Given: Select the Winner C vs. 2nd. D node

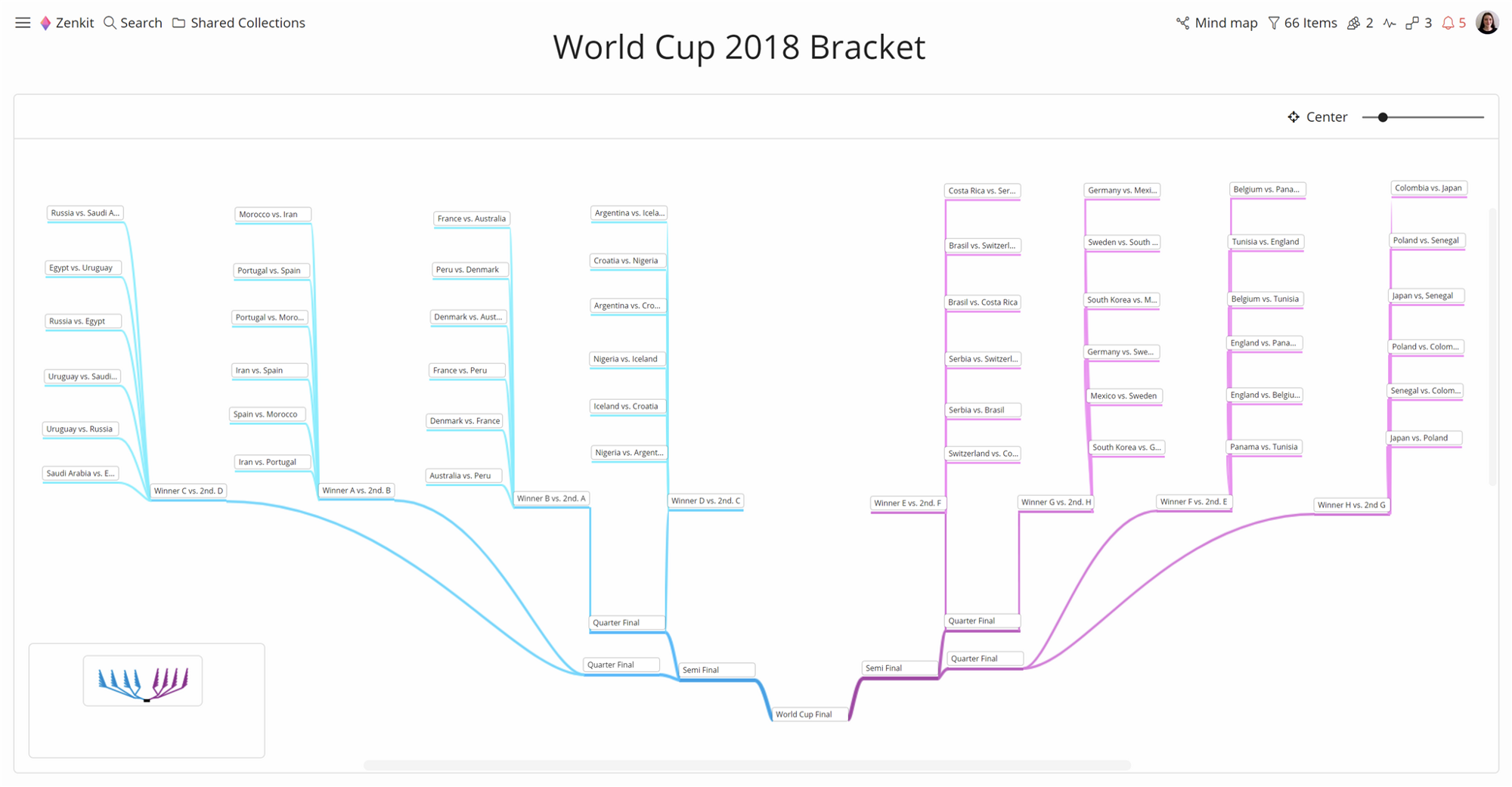Looking at the screenshot, I should click(x=188, y=491).
